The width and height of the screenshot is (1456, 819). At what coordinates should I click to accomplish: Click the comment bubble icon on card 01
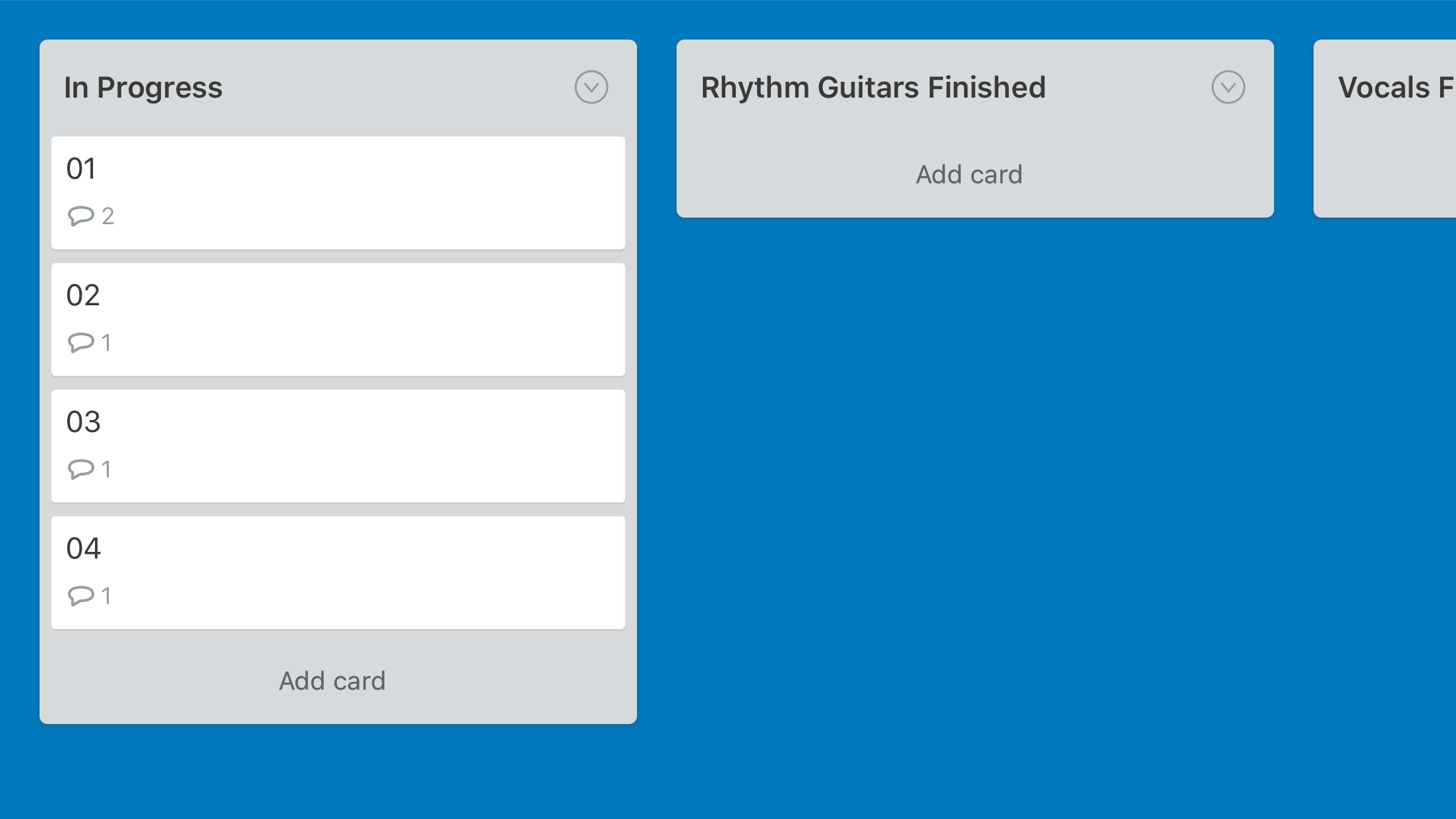81,216
